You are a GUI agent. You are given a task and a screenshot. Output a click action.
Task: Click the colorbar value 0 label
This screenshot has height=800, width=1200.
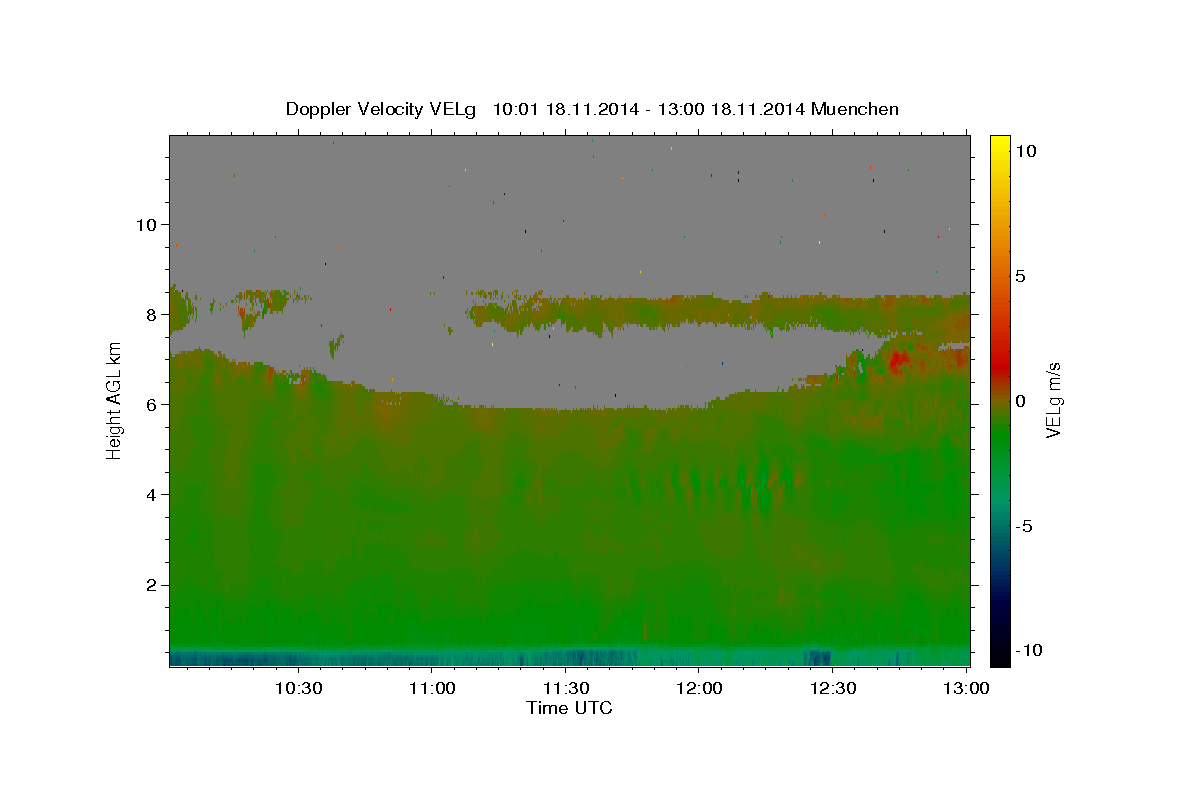[1020, 401]
